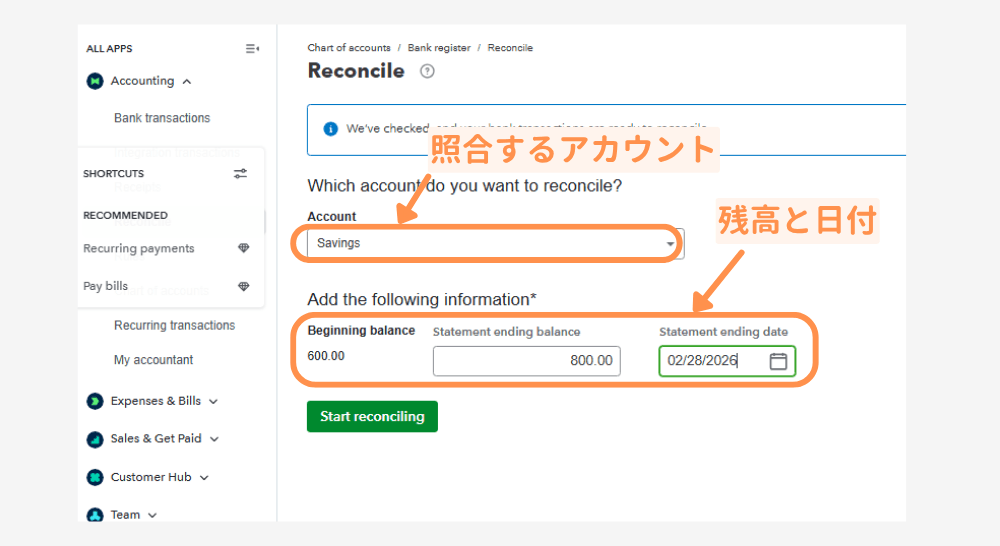Click the Sales & Get Paid icon

(x=95, y=439)
